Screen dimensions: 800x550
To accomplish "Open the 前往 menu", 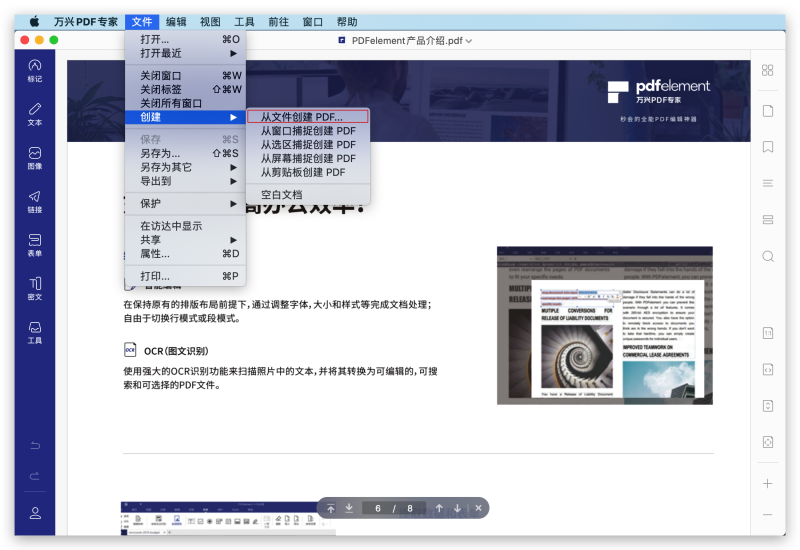I will 279,22.
